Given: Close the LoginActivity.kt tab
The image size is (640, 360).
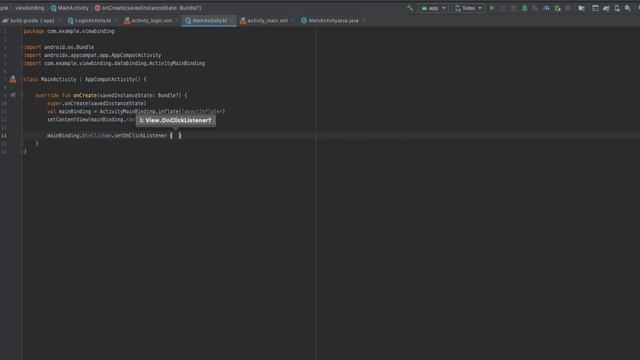Looking at the screenshot, I should pyautogui.click(x=116, y=20).
